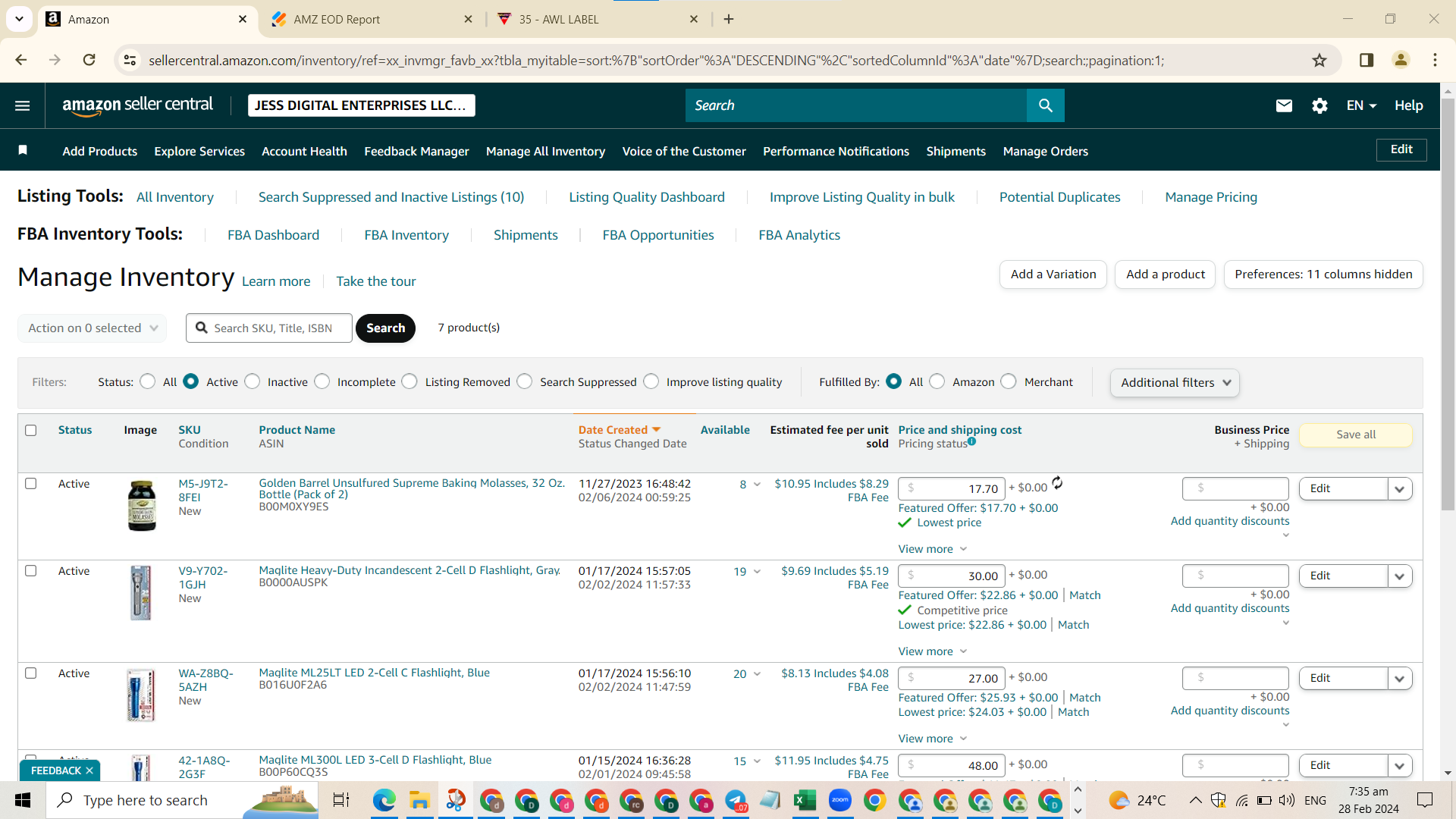Click the Molasses price field showing 17.70

951,488
